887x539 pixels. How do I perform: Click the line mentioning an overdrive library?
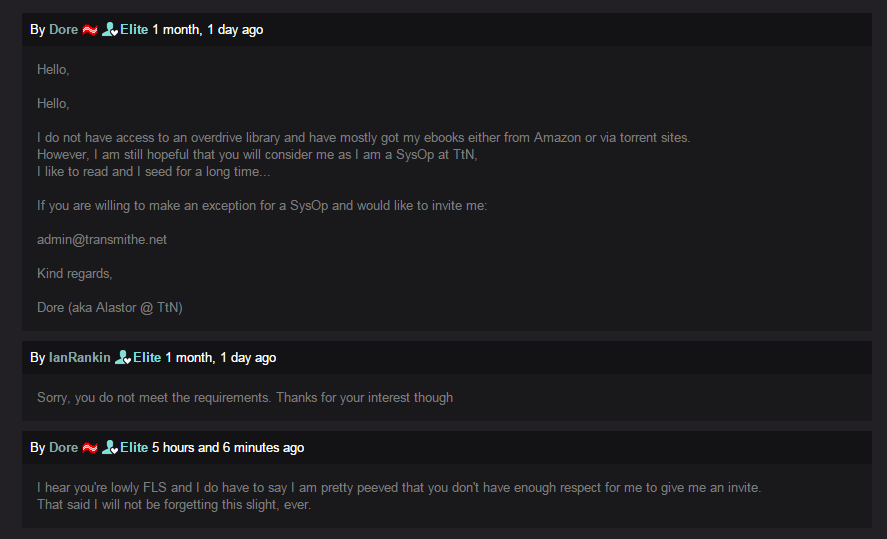(363, 138)
